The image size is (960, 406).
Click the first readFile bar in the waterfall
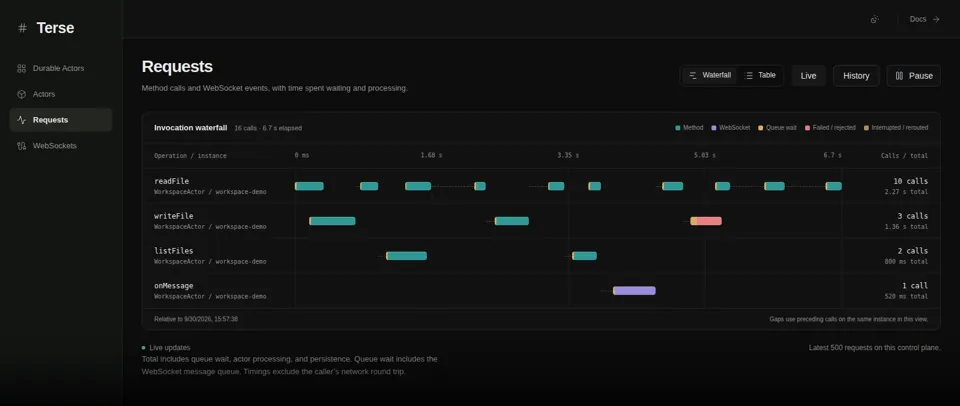[309, 186]
